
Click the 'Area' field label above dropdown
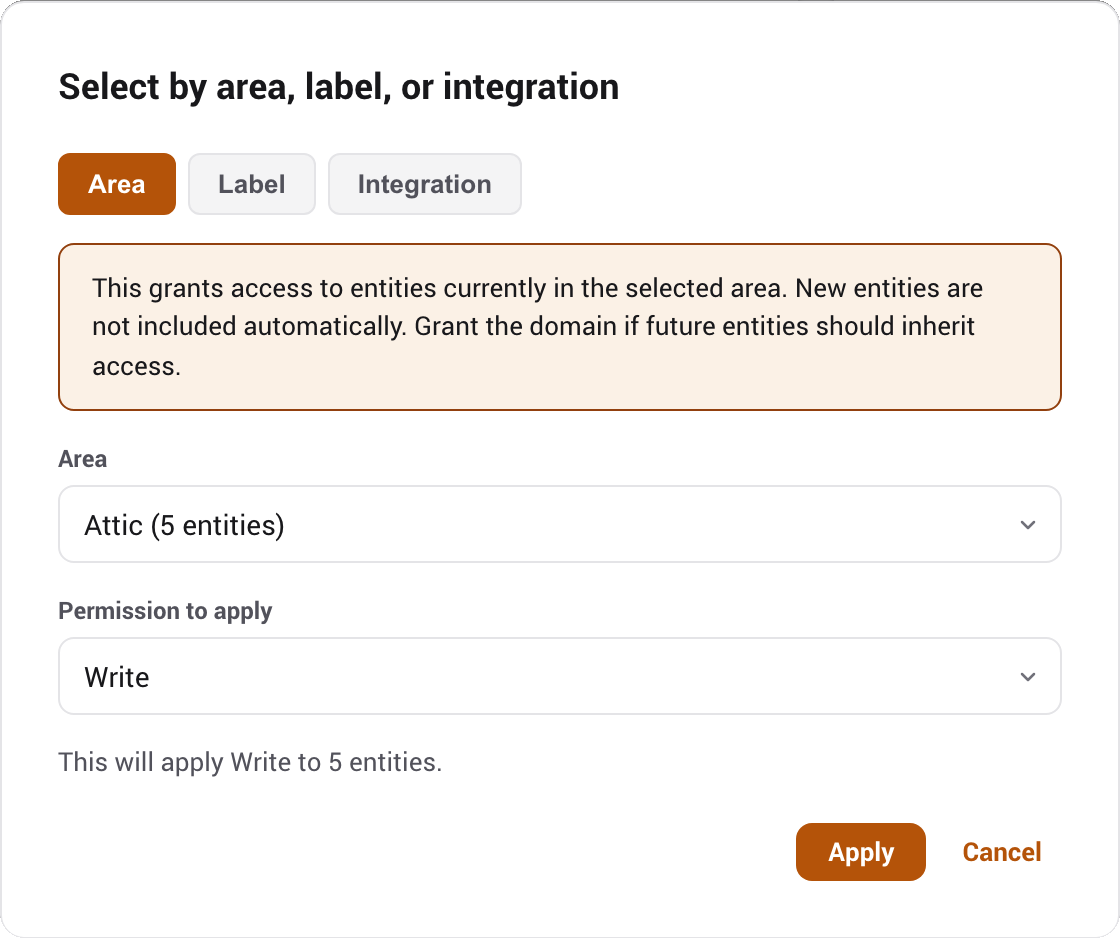pyautogui.click(x=83, y=459)
